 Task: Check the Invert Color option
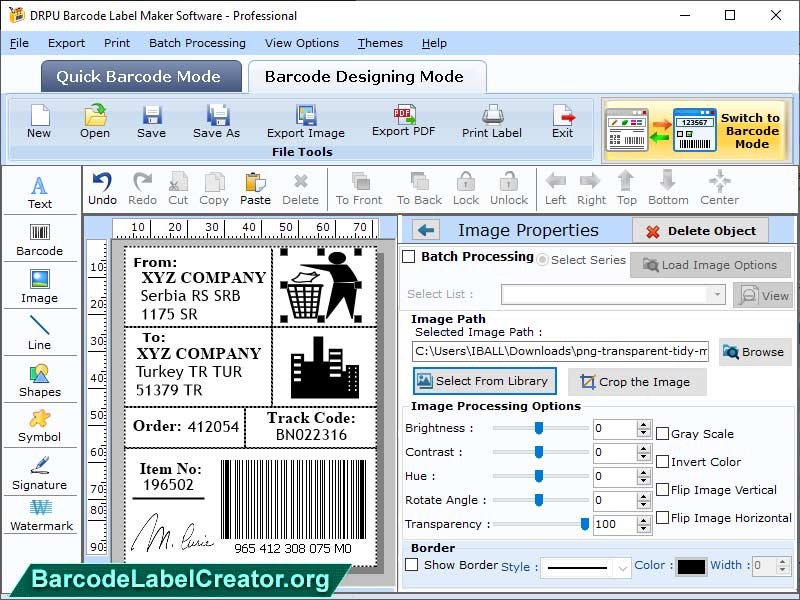[662, 462]
